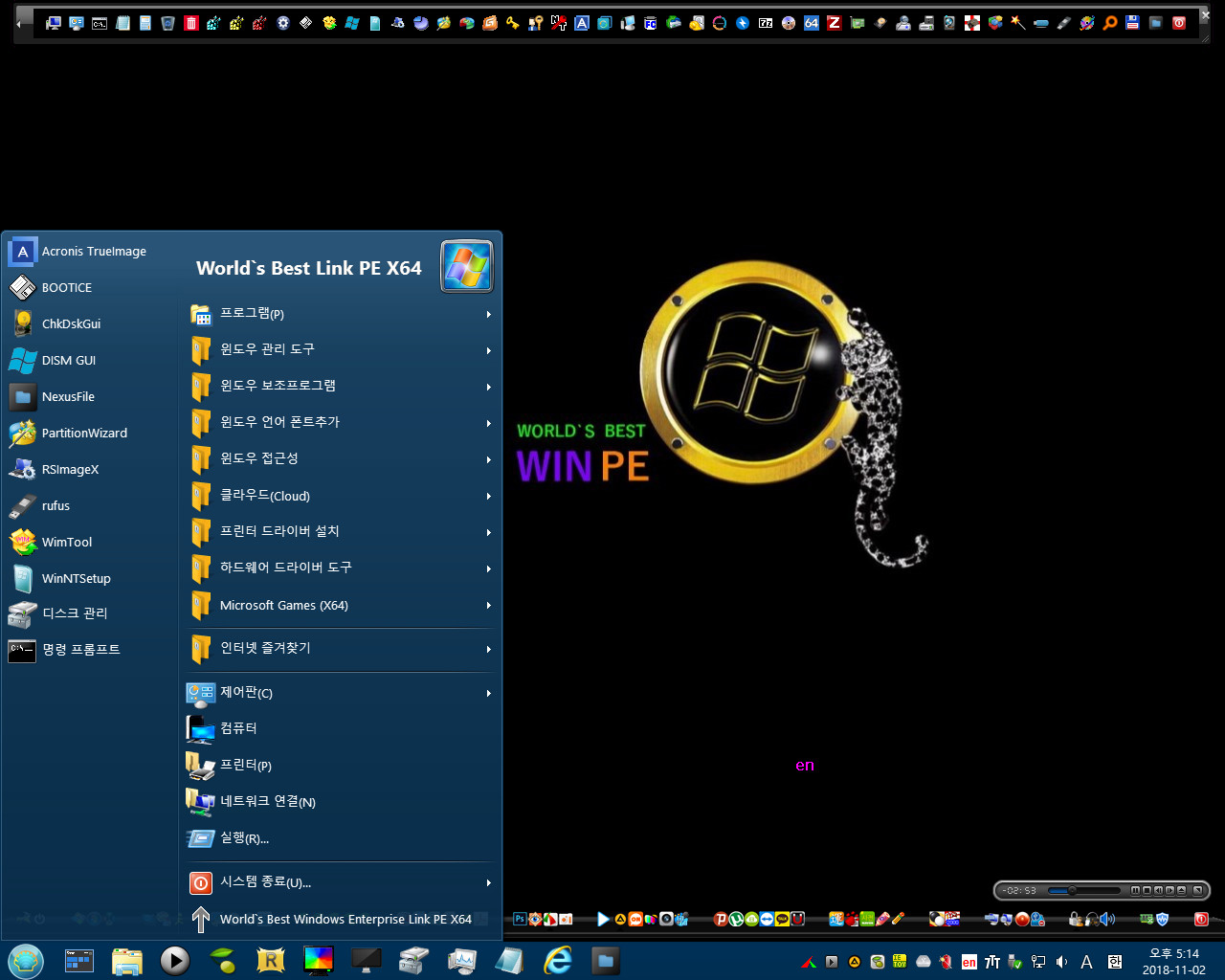Launch Acronis TrueImage from pinned list
Viewport: 1225px width, 980px height.
click(90, 252)
